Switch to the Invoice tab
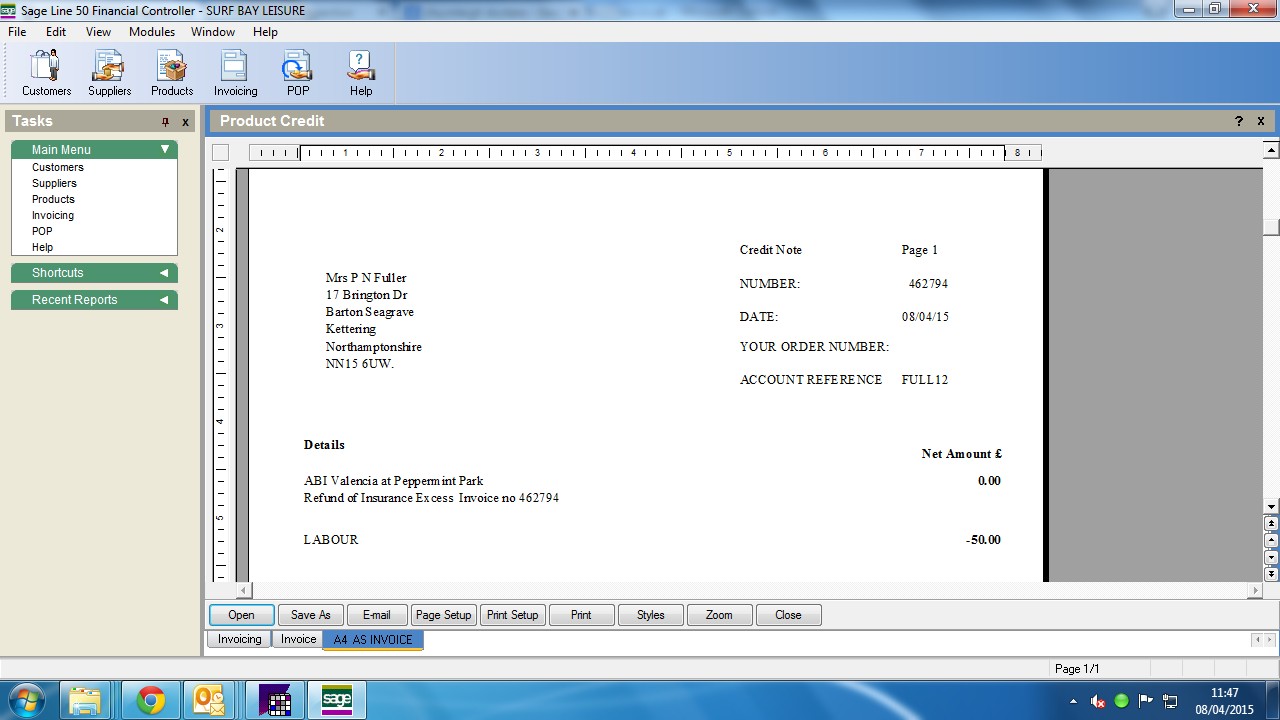Viewport: 1280px width, 720px height. pos(298,640)
